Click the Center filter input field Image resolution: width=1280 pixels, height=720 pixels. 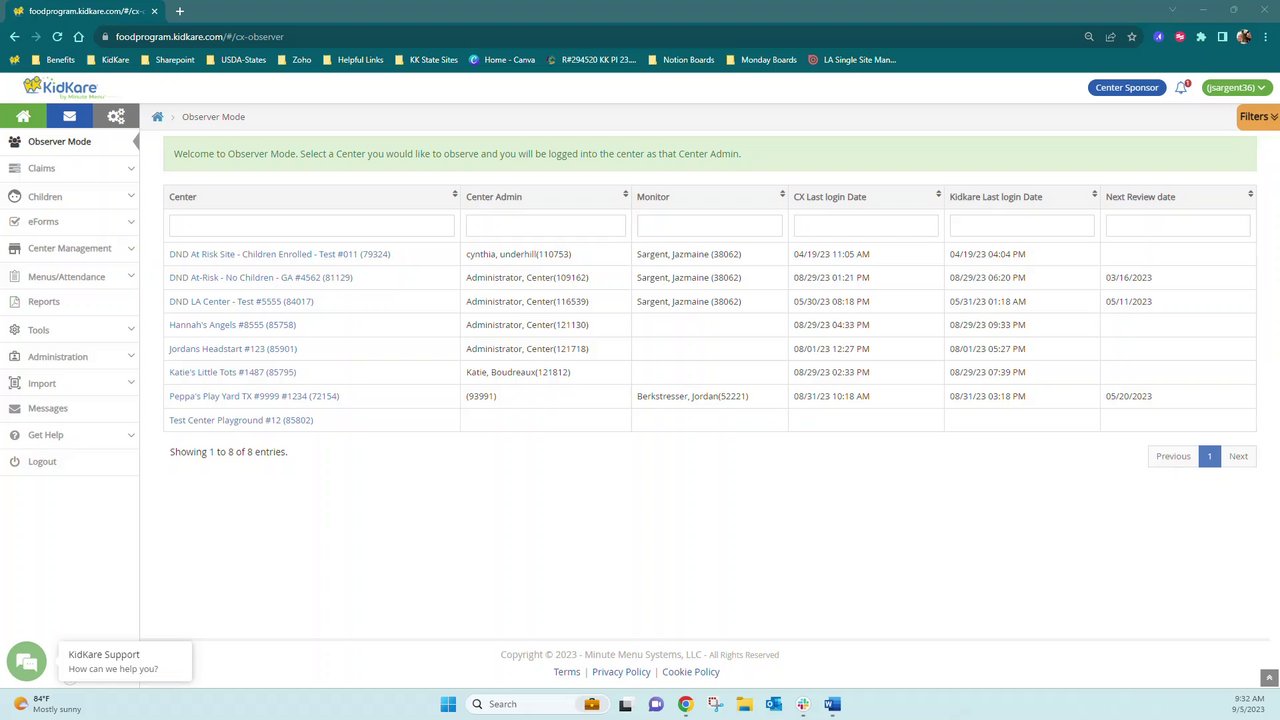(312, 226)
